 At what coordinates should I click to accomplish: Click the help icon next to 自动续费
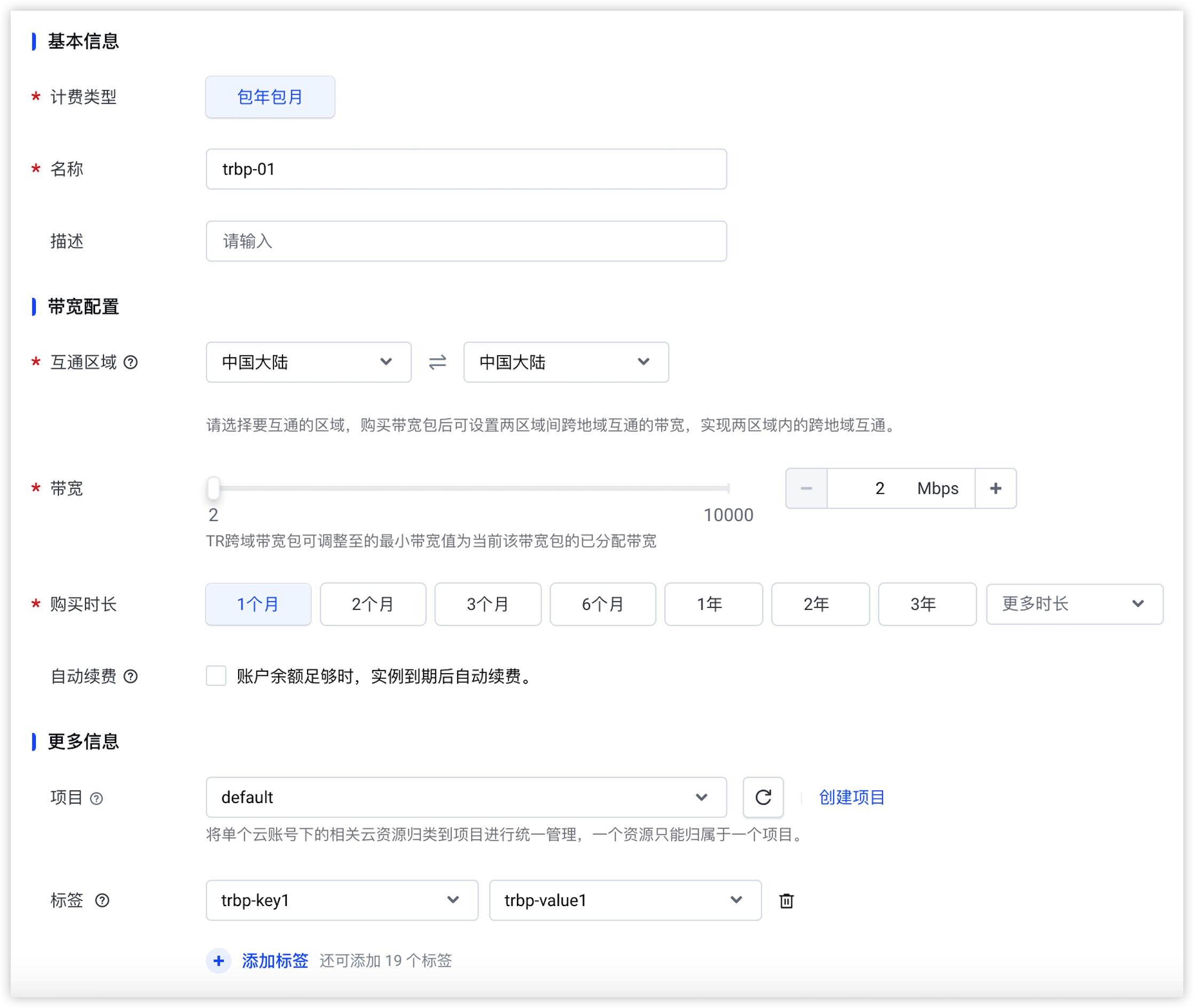(130, 676)
